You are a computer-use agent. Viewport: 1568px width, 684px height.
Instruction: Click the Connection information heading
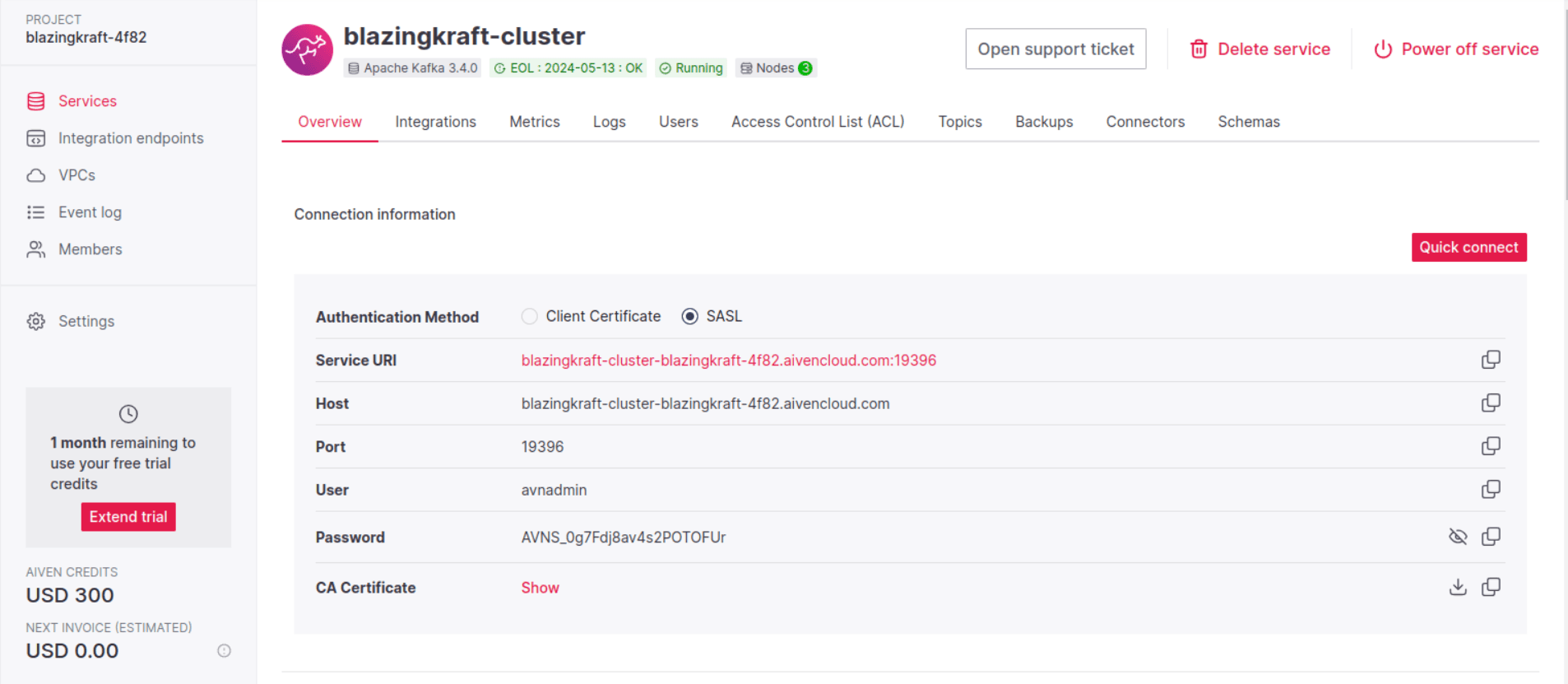374,214
